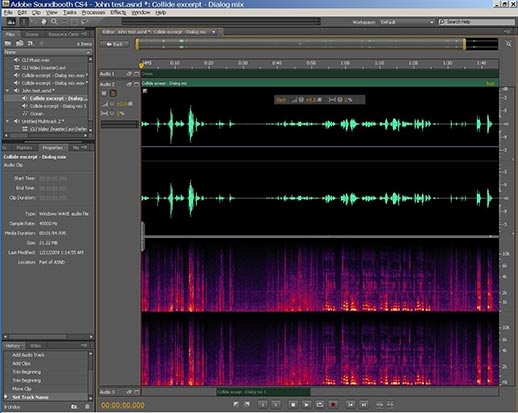This screenshot has height=413, width=518.
Task: Open the Processes menu
Action: pyautogui.click(x=93, y=12)
